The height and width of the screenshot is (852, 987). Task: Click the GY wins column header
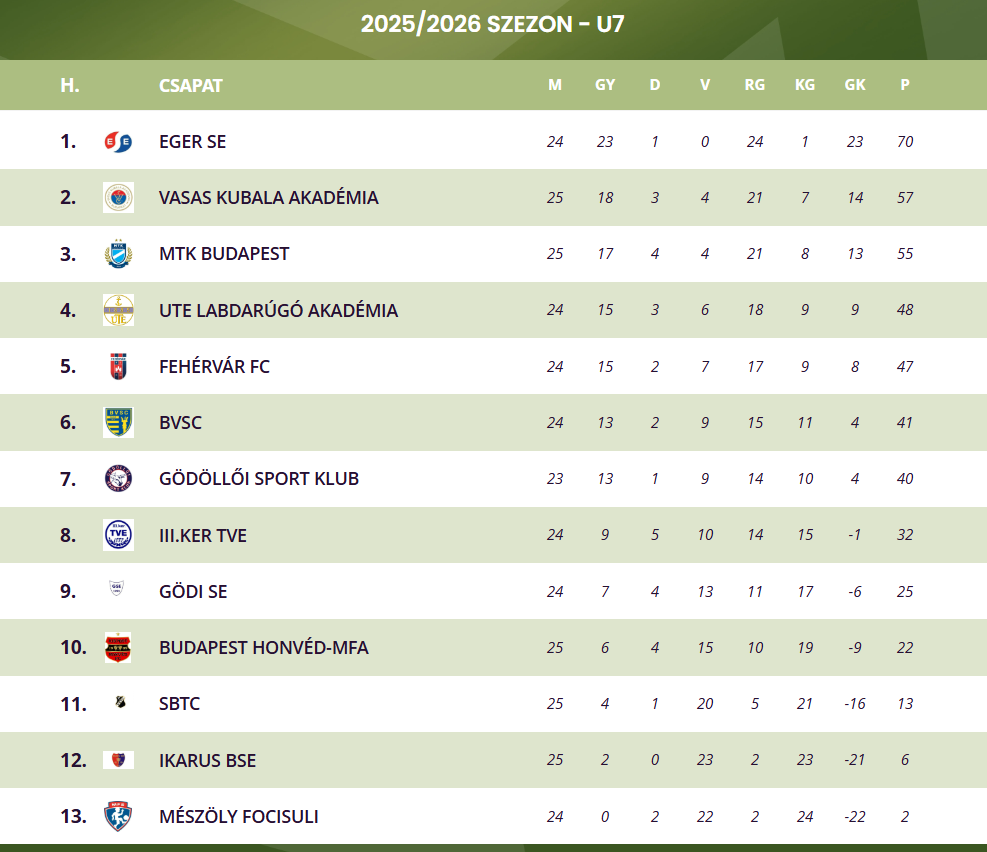point(605,85)
